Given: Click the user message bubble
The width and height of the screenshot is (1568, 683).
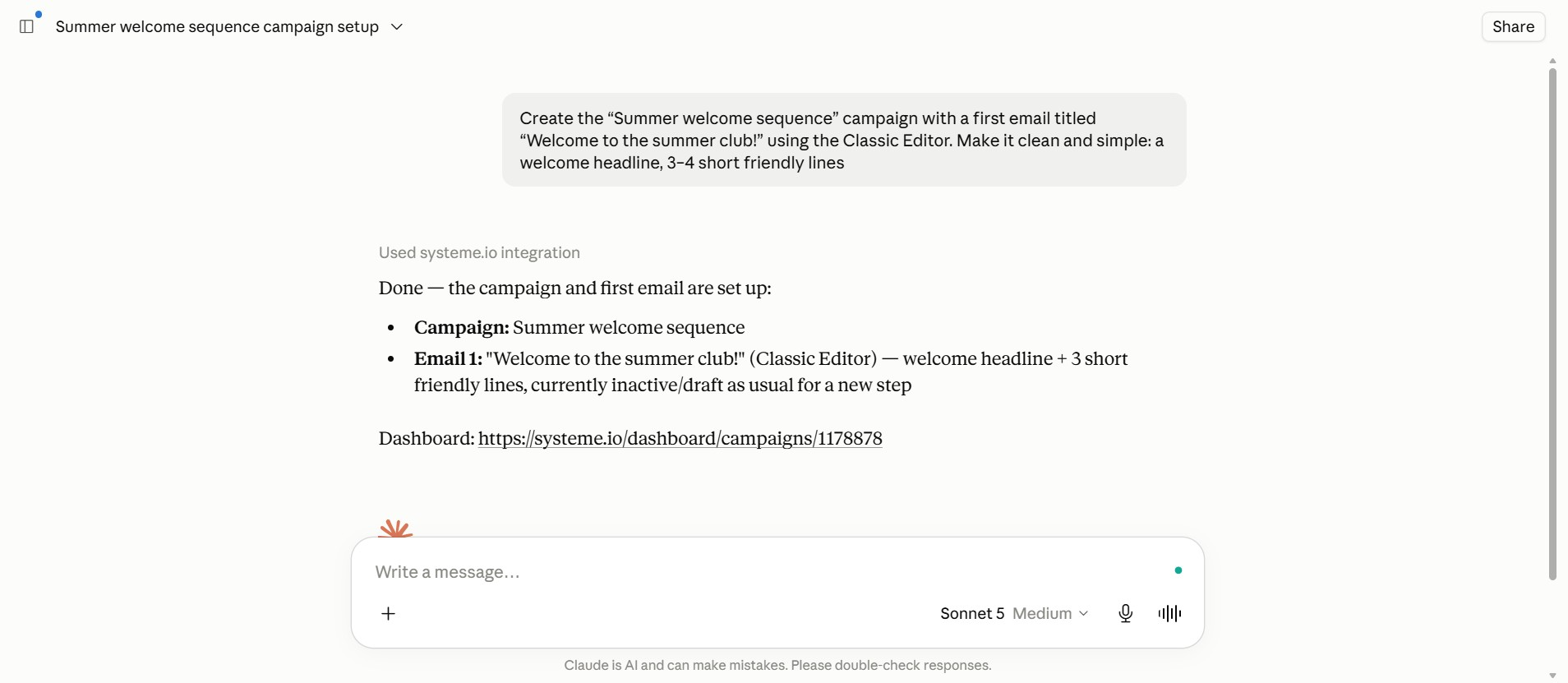Looking at the screenshot, I should click(844, 140).
